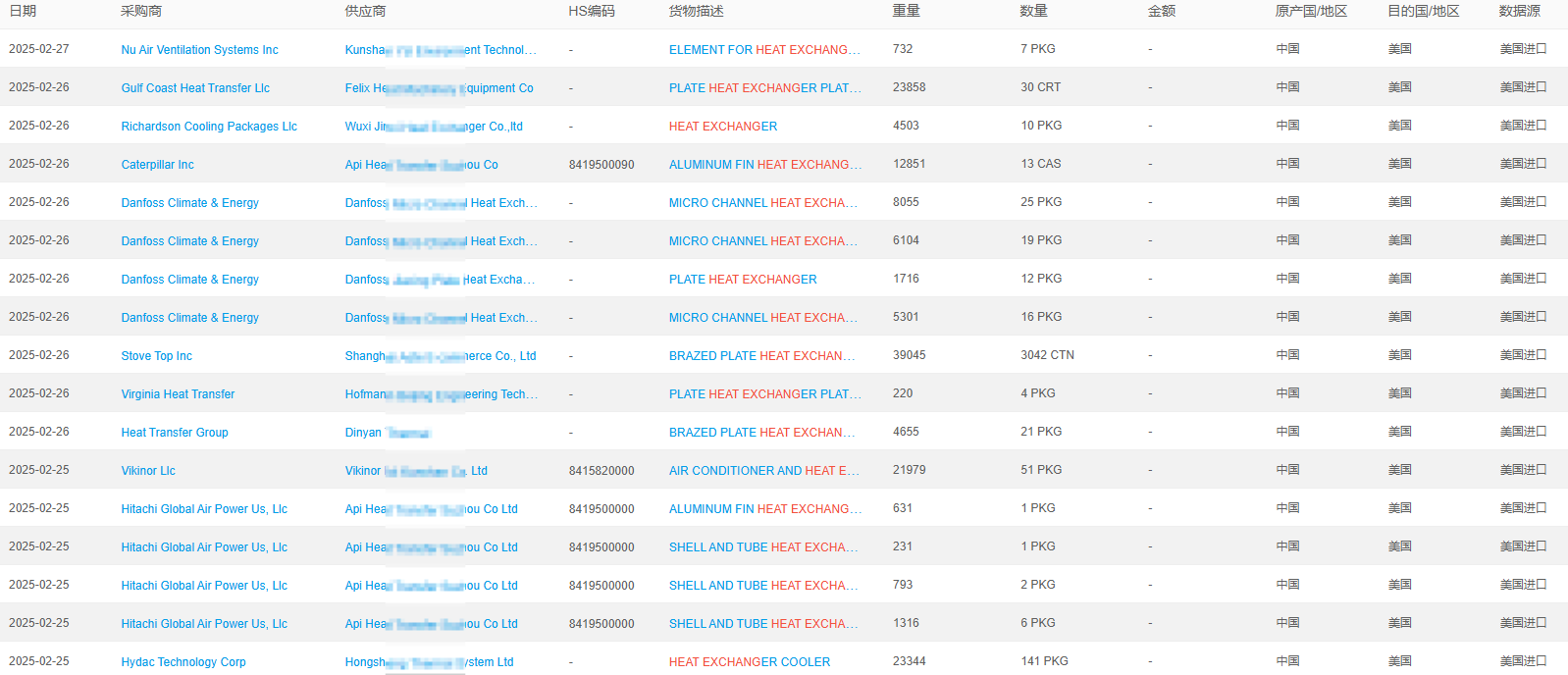1568x675 pixels.
Task: Select the HS code 8415820000 cell
Action: [x=601, y=471]
